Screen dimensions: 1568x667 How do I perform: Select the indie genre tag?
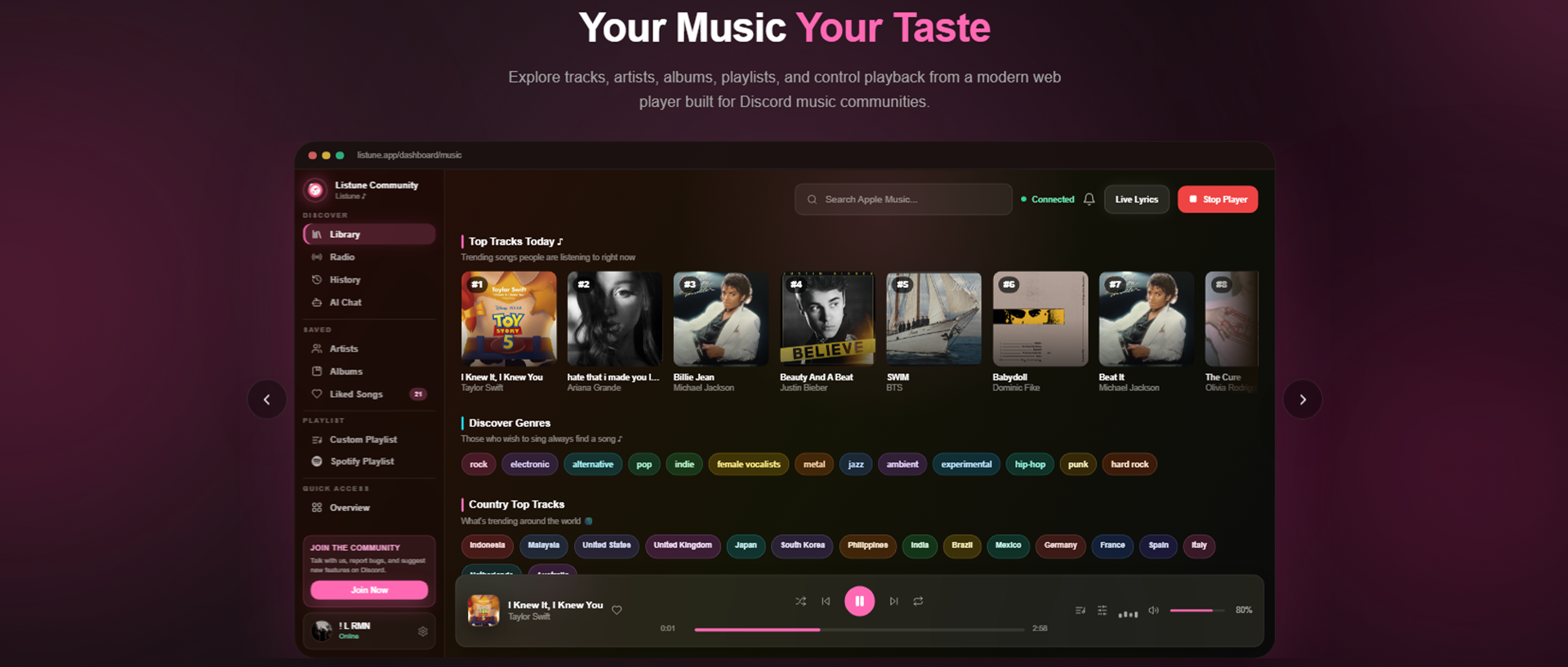click(684, 465)
